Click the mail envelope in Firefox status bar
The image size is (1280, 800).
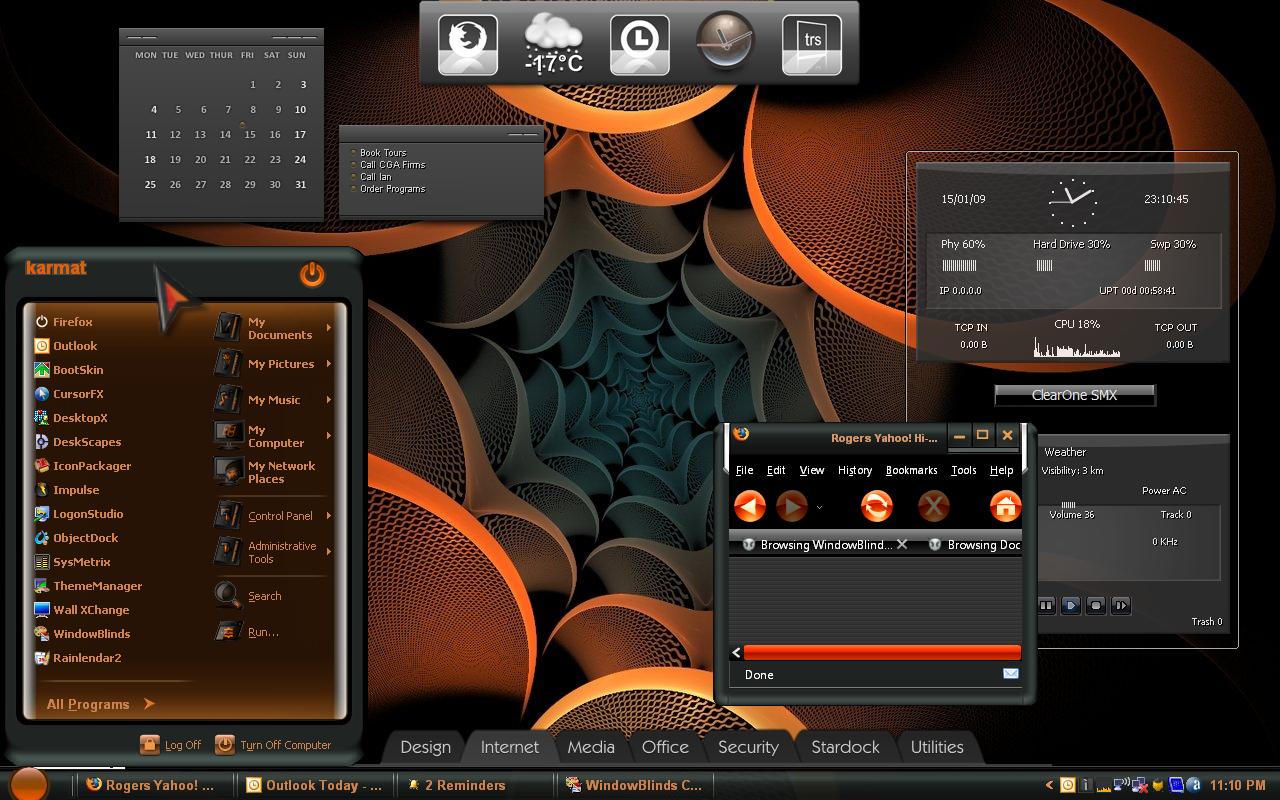click(x=1010, y=674)
